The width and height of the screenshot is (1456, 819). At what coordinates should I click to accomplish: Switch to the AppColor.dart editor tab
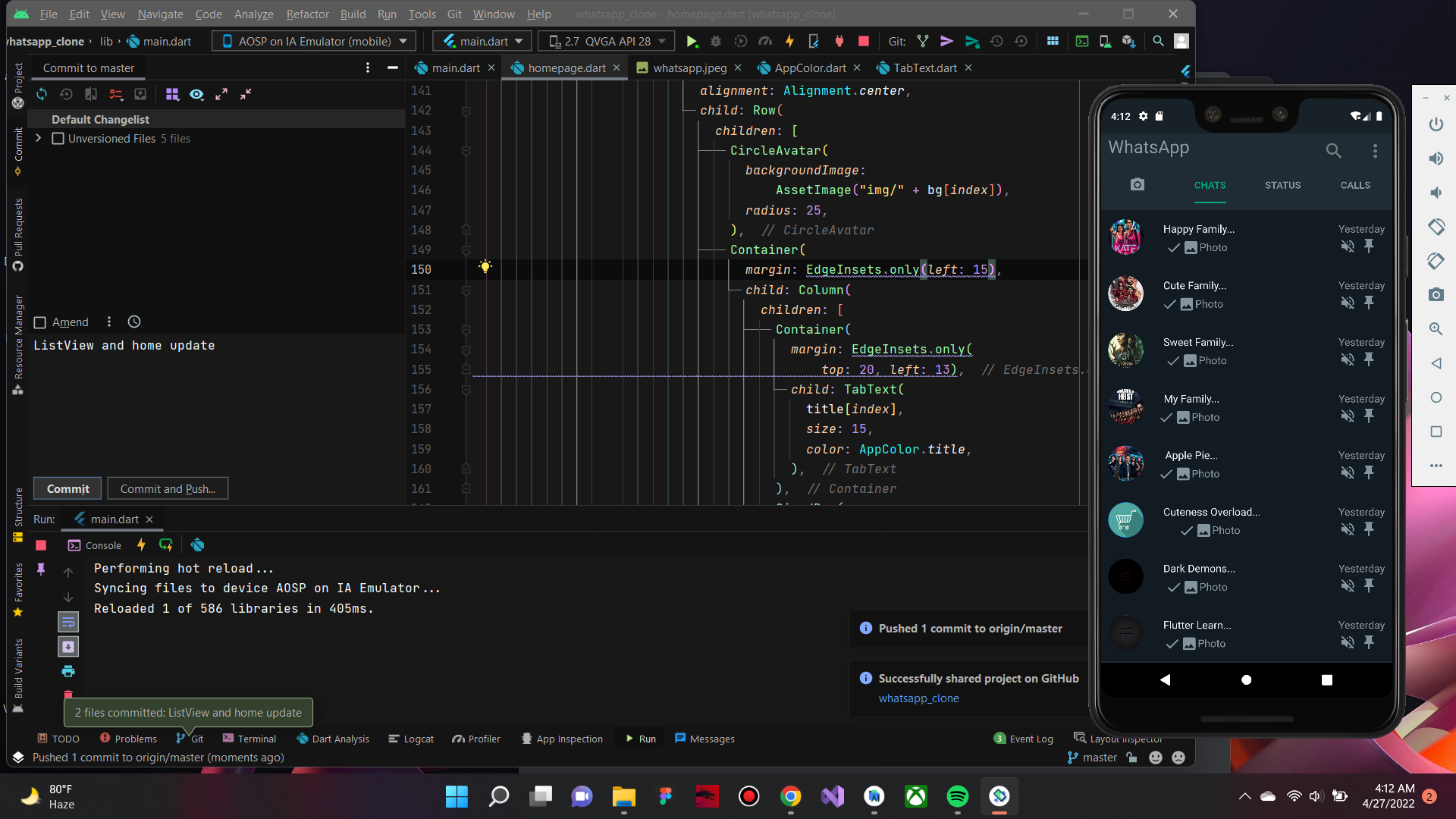coord(808,67)
